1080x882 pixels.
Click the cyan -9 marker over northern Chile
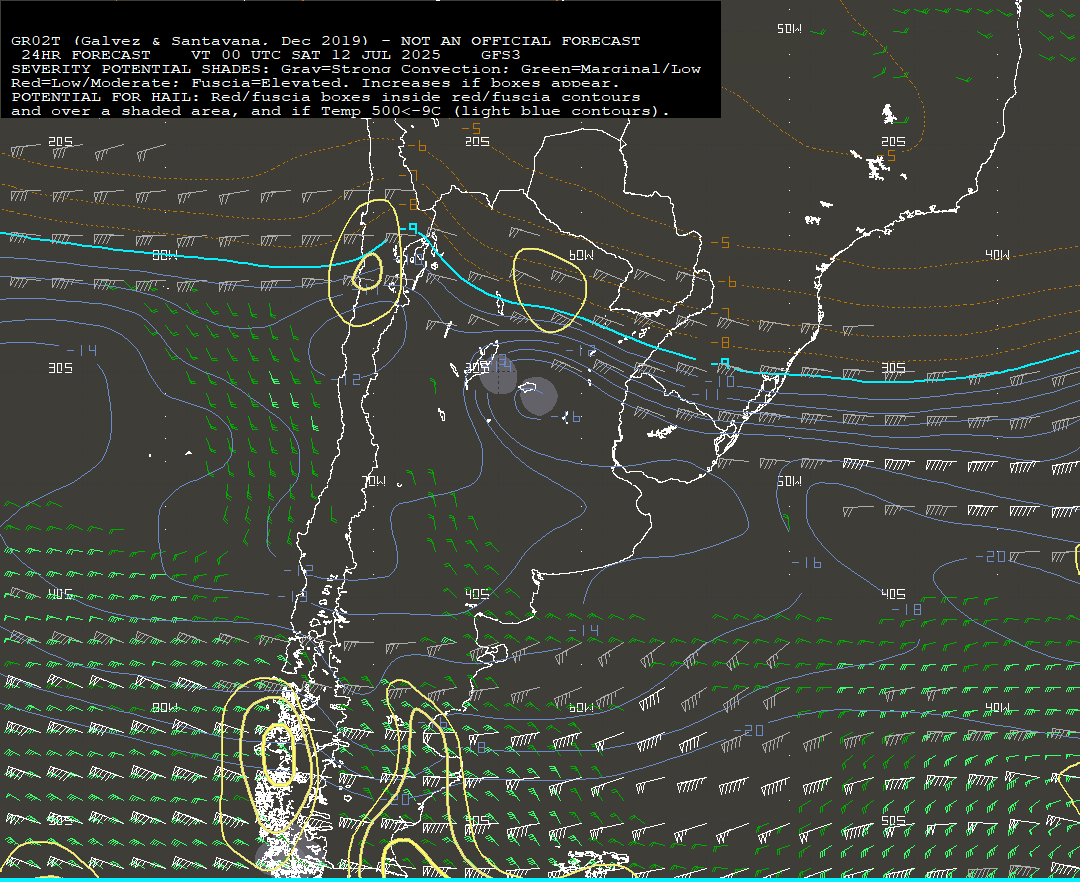pos(411,229)
